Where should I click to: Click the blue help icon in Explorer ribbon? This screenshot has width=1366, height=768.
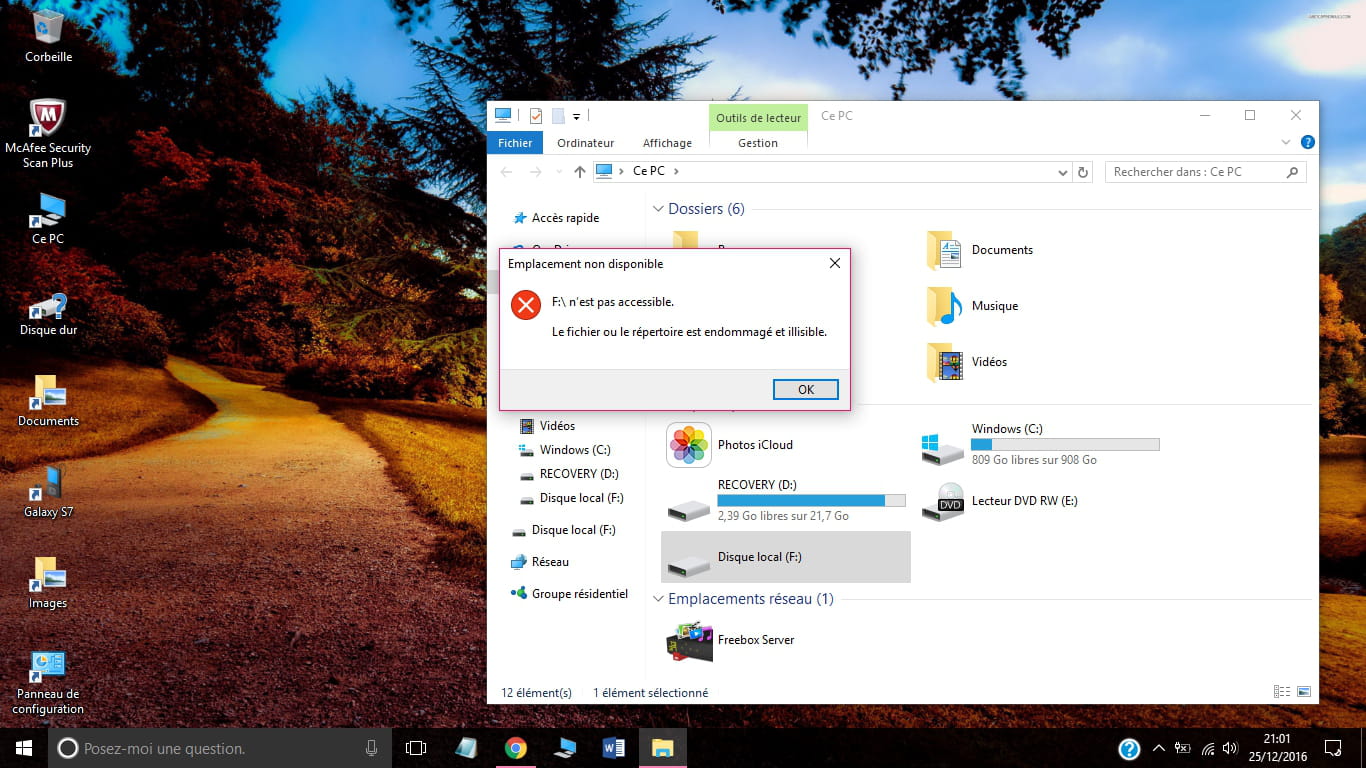(x=1307, y=143)
